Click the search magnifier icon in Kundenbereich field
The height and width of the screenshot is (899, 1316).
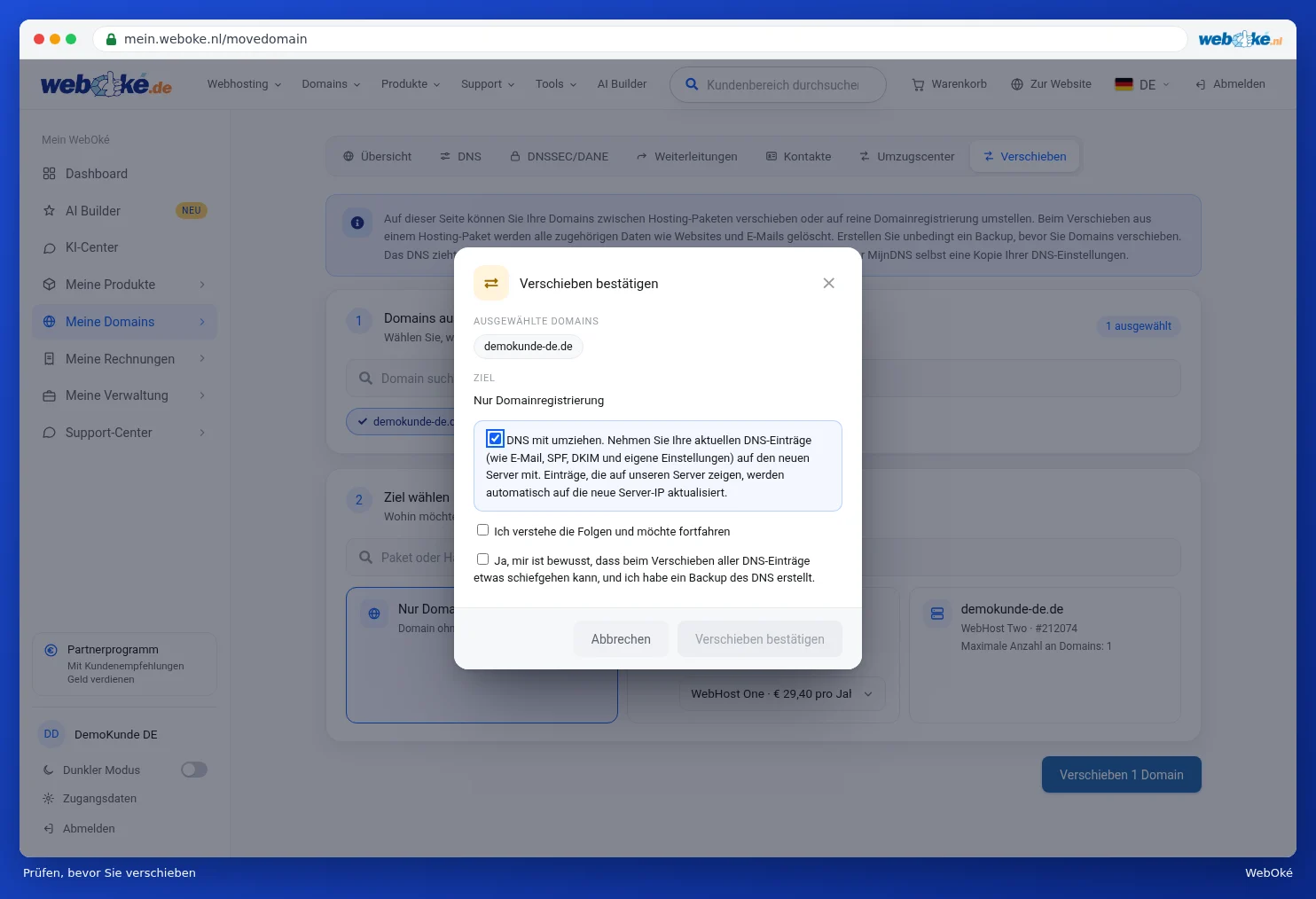(x=692, y=84)
